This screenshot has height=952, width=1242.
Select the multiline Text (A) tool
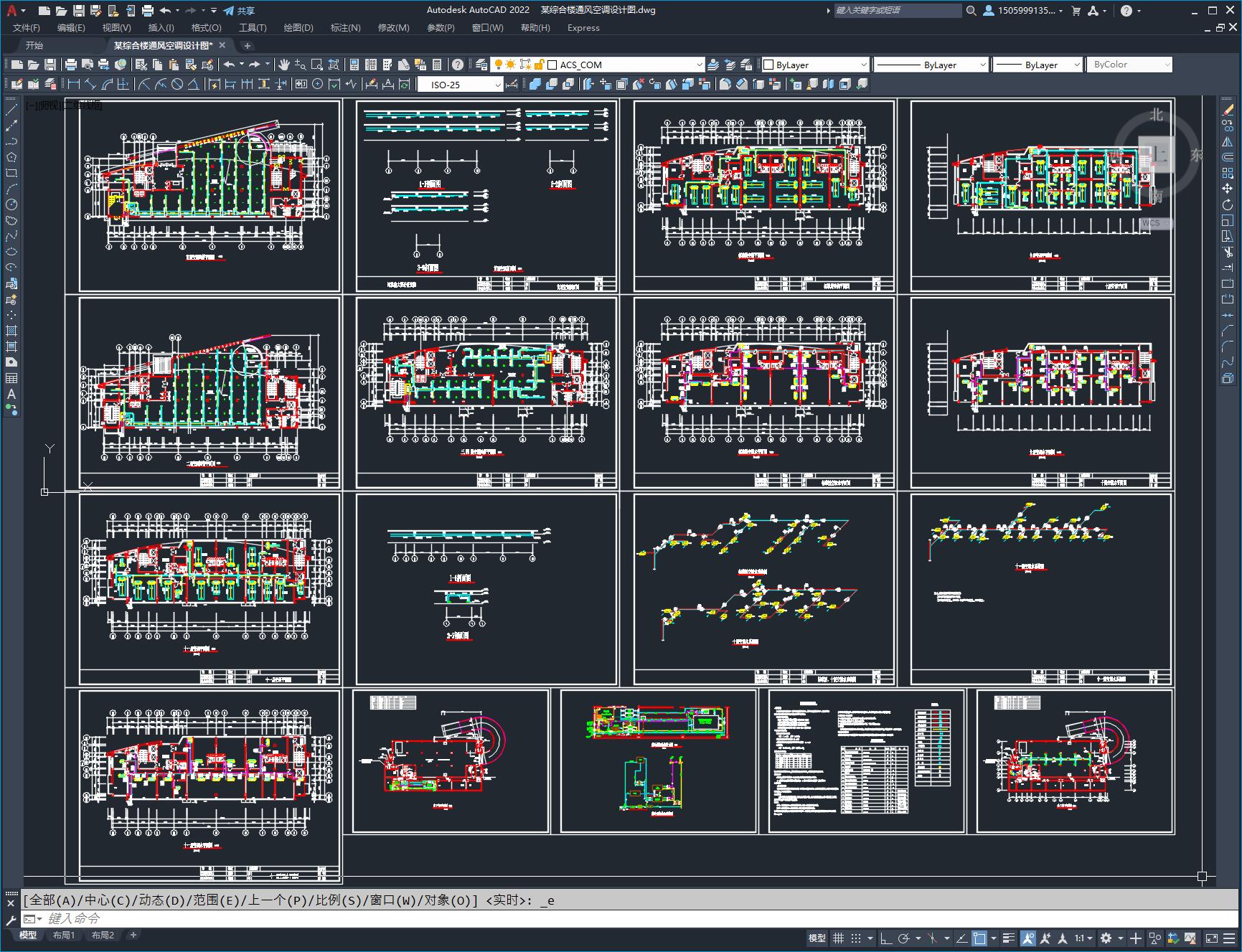[x=11, y=394]
